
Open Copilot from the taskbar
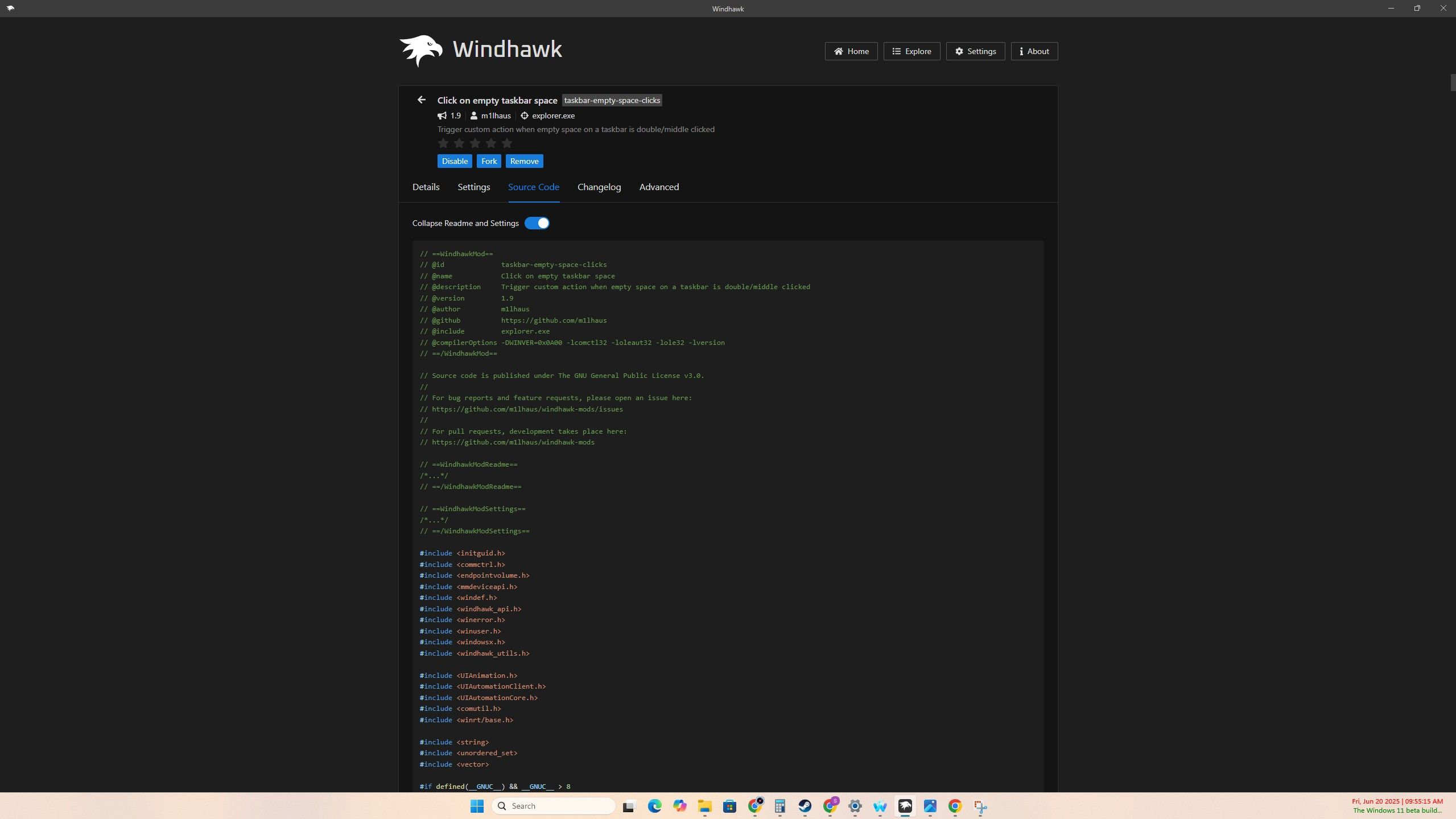point(679,806)
